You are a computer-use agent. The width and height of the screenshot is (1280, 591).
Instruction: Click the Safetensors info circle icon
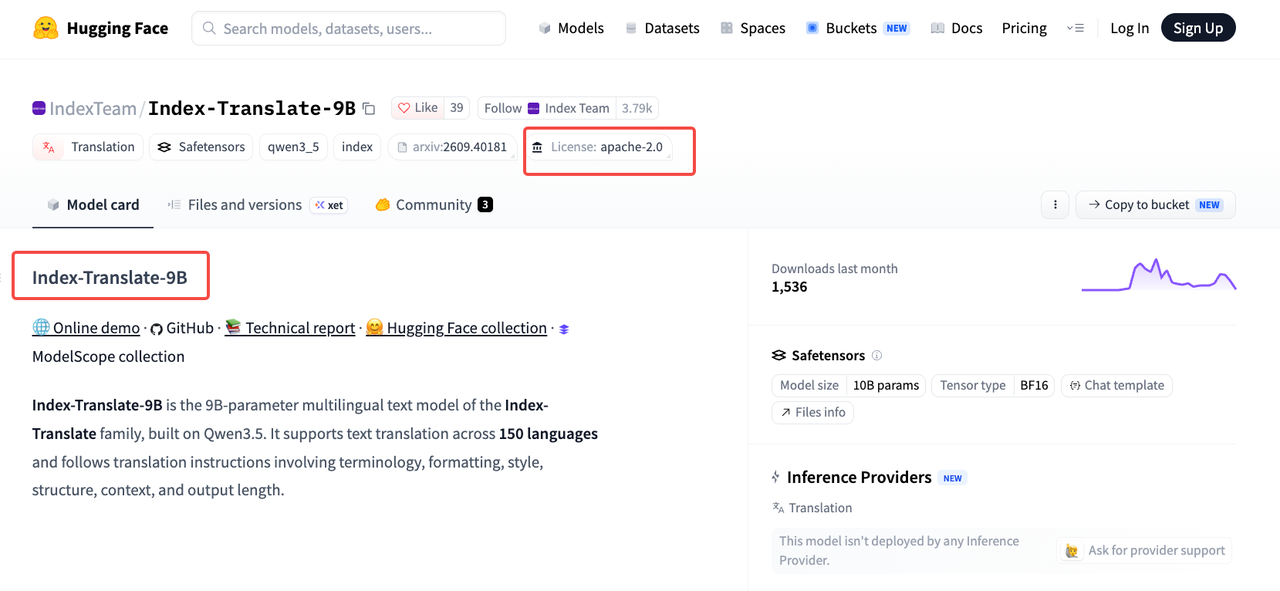click(x=877, y=355)
